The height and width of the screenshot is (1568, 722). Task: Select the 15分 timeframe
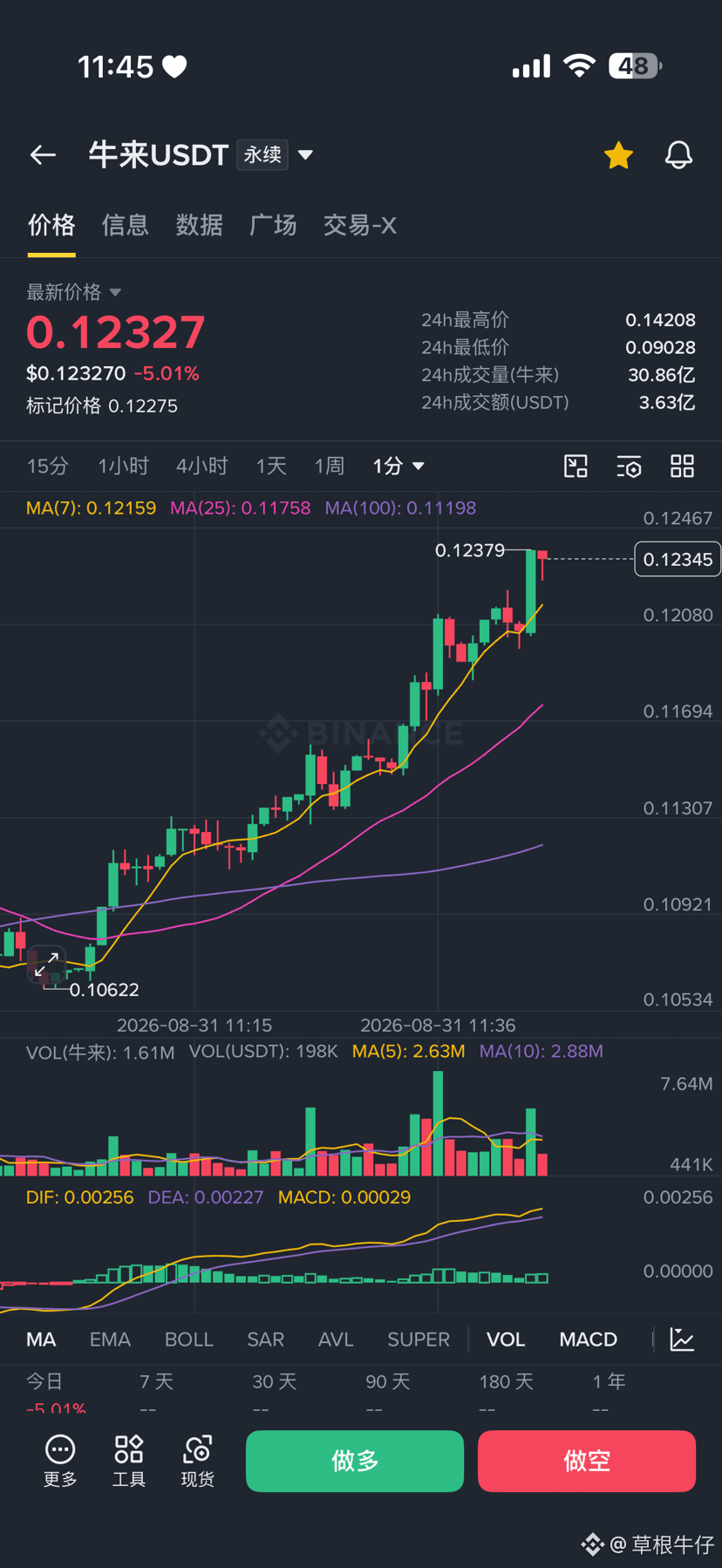pos(47,467)
